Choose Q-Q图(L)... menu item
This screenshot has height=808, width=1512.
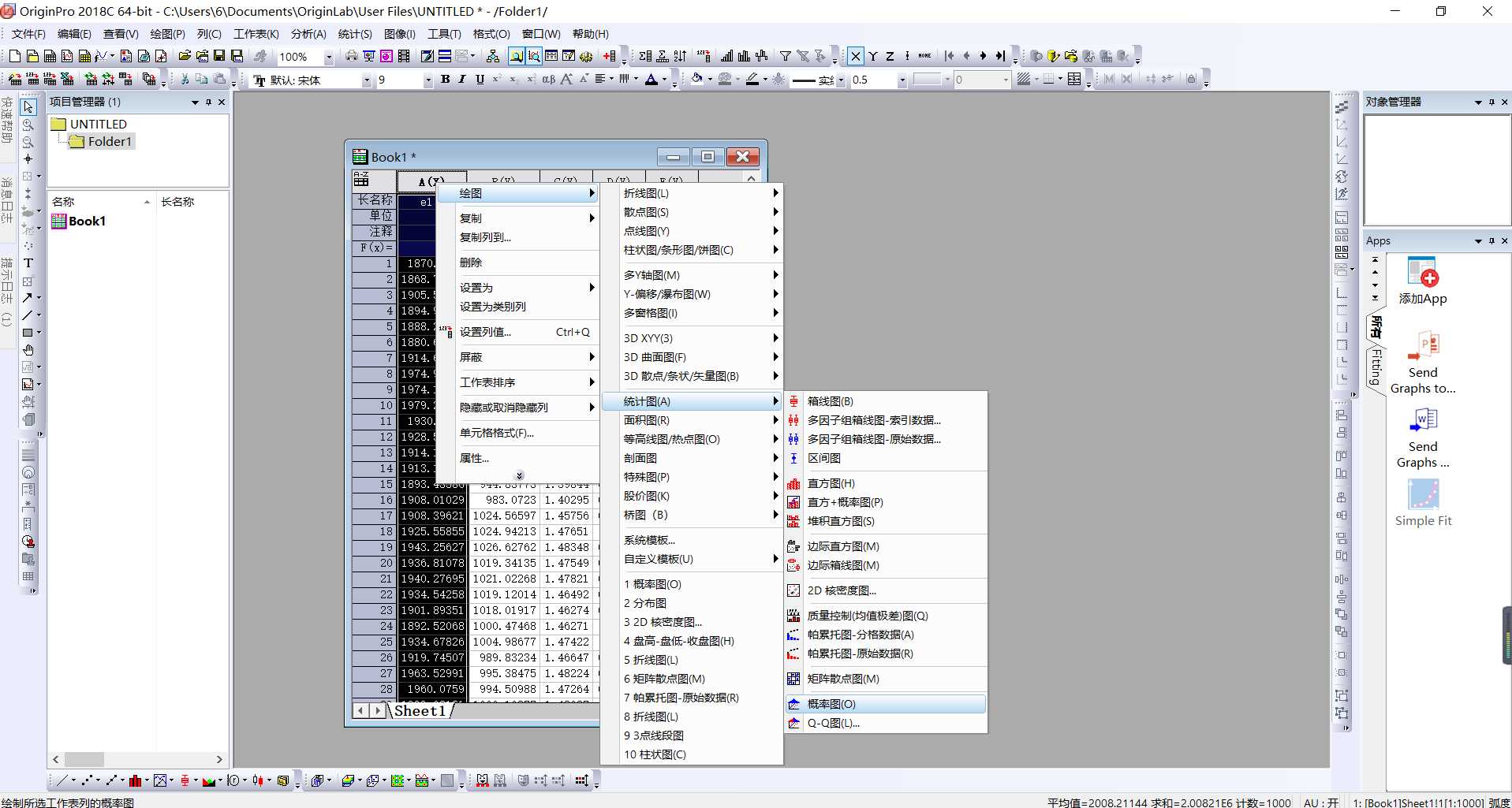click(x=886, y=723)
